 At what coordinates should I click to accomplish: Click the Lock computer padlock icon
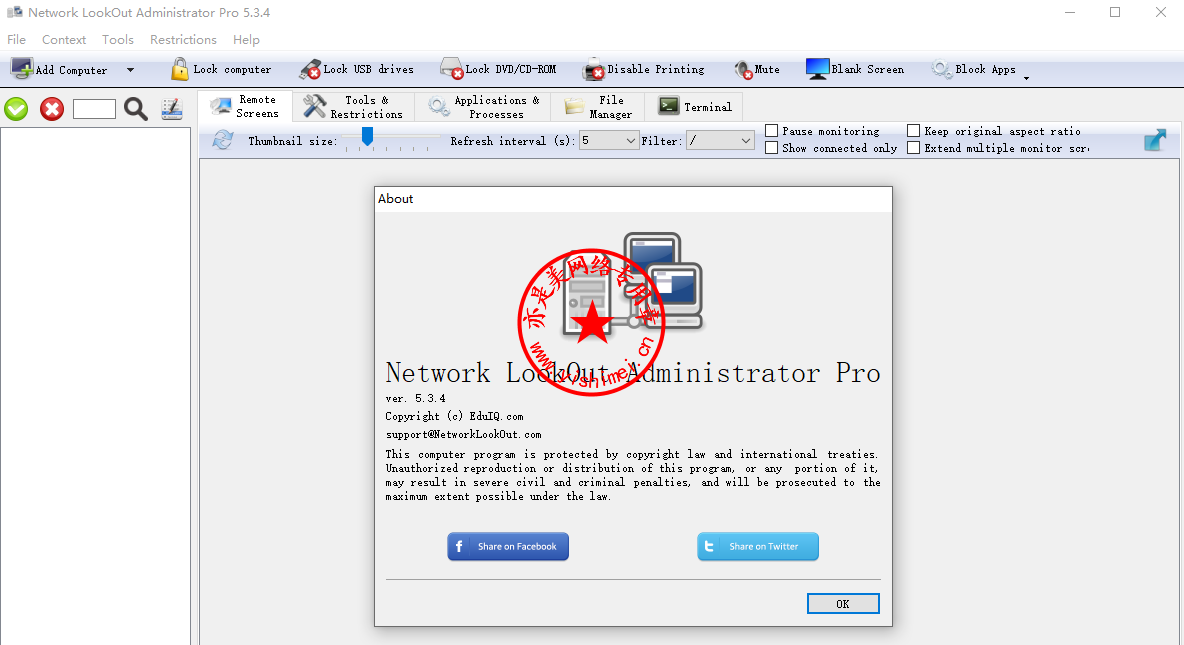pos(180,69)
